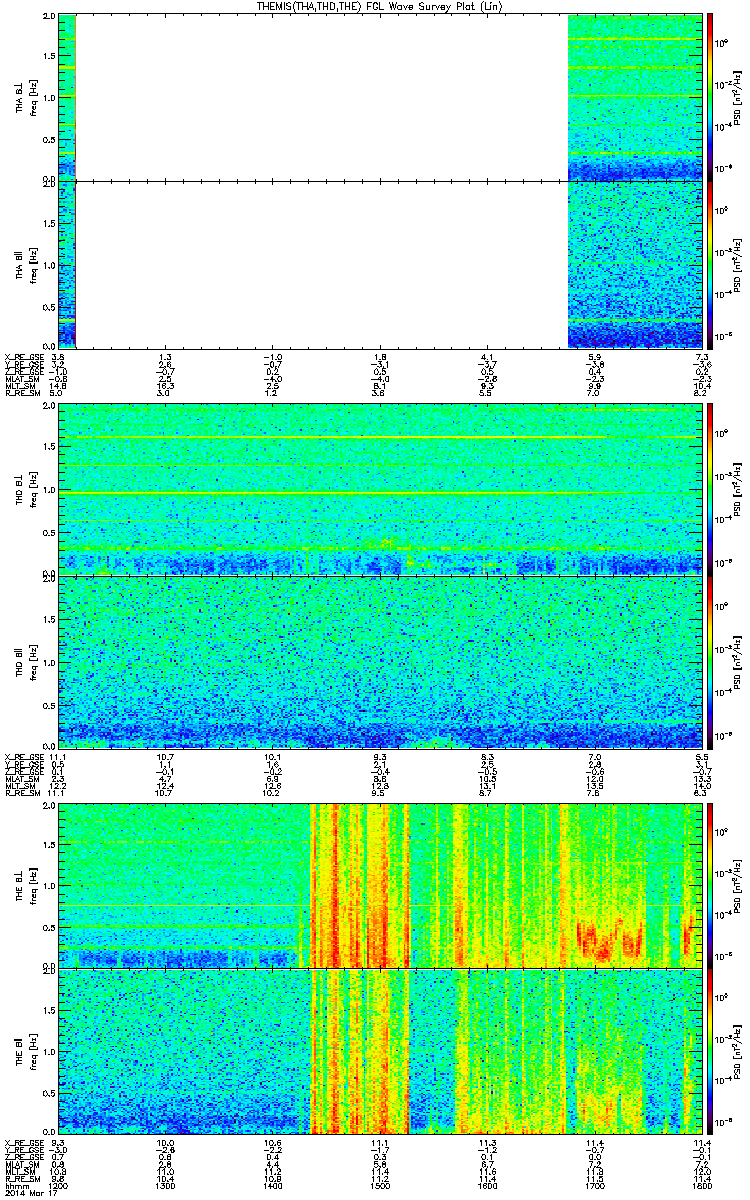Click X_RE_GSE row label below THD panels

(x=23, y=757)
